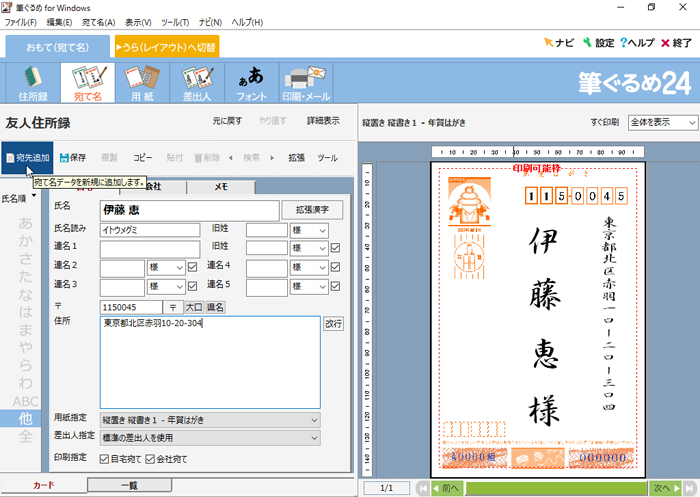Uncheck the 会社宛て checkbox
The width and height of the screenshot is (700, 497).
(151, 459)
